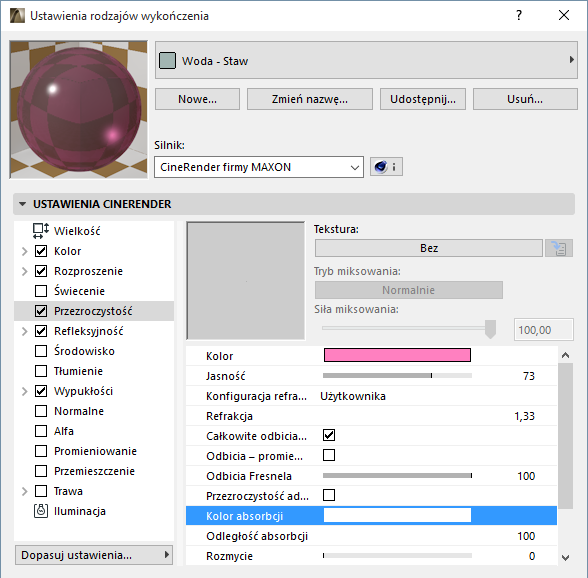The image size is (588, 578).
Task: Click the 100,00 mix strength field
Action: pyautogui.click(x=544, y=330)
